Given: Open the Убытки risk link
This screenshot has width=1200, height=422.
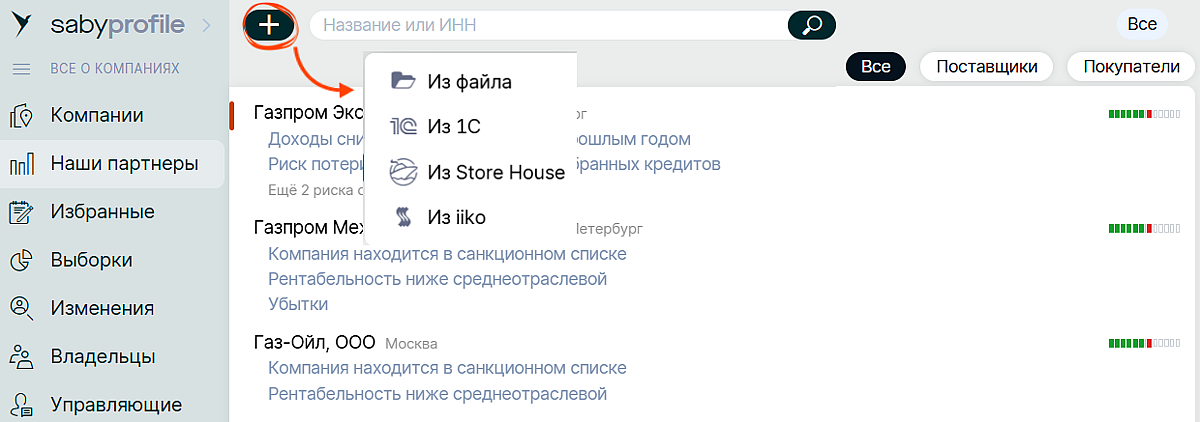Looking at the screenshot, I should pyautogui.click(x=298, y=304).
